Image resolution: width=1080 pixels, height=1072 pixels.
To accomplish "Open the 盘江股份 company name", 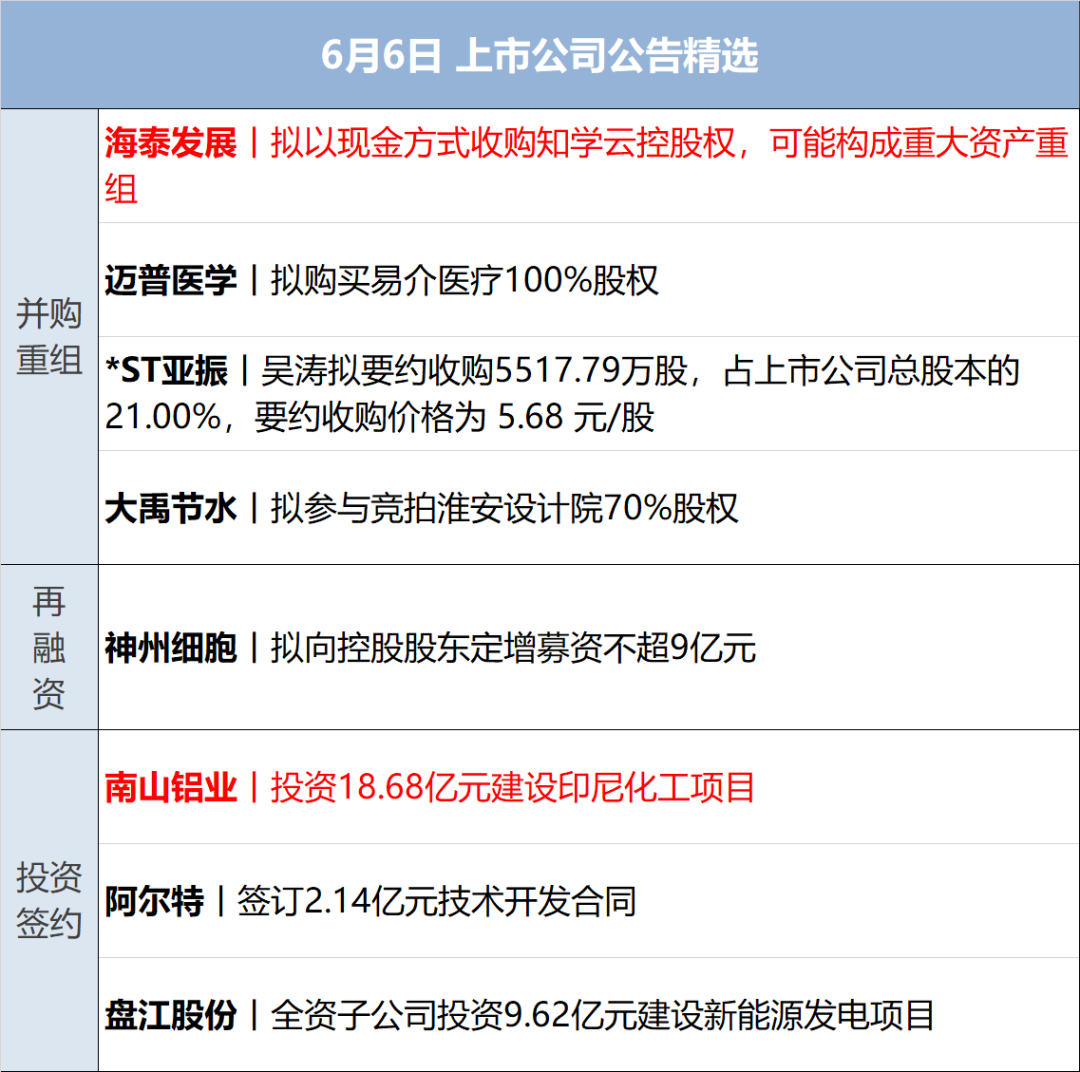I will [171, 1016].
